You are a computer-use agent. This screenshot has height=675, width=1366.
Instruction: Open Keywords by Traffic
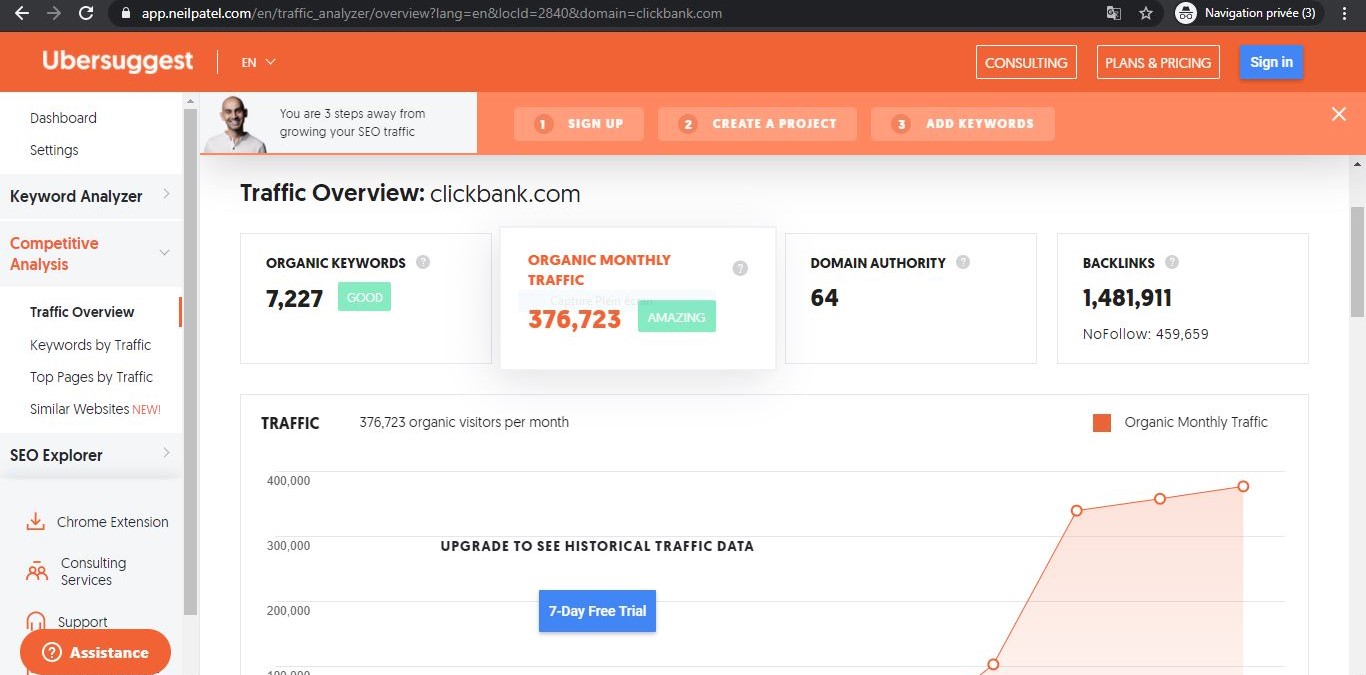click(x=90, y=345)
